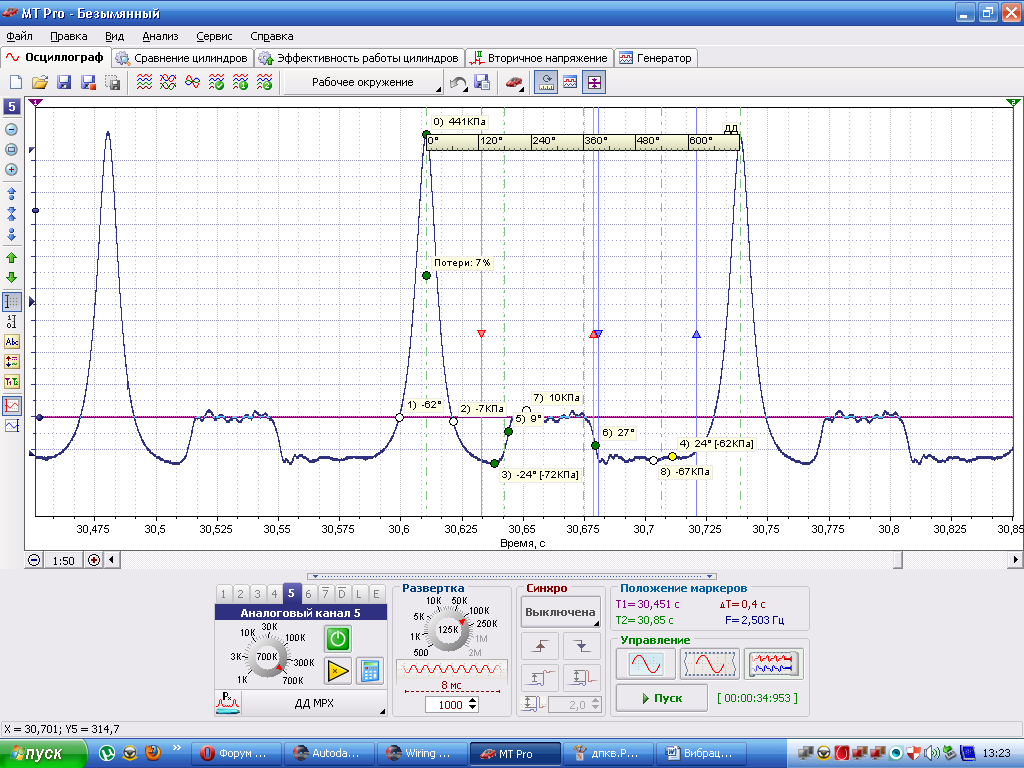1024x768 pixels.
Task: Toggle the green channel power button
Action: coord(338,639)
